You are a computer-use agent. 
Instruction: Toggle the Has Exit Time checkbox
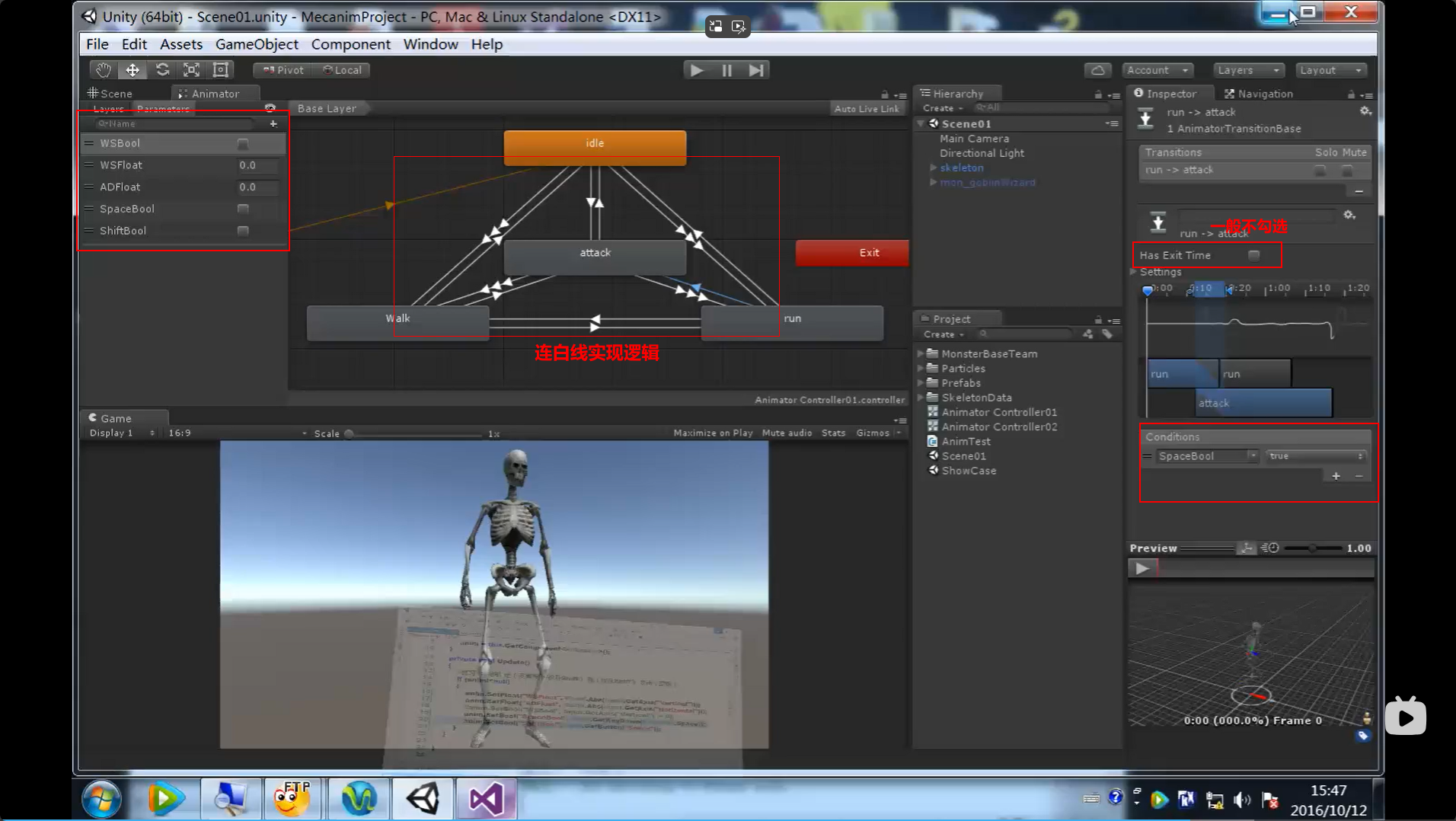pos(1253,255)
